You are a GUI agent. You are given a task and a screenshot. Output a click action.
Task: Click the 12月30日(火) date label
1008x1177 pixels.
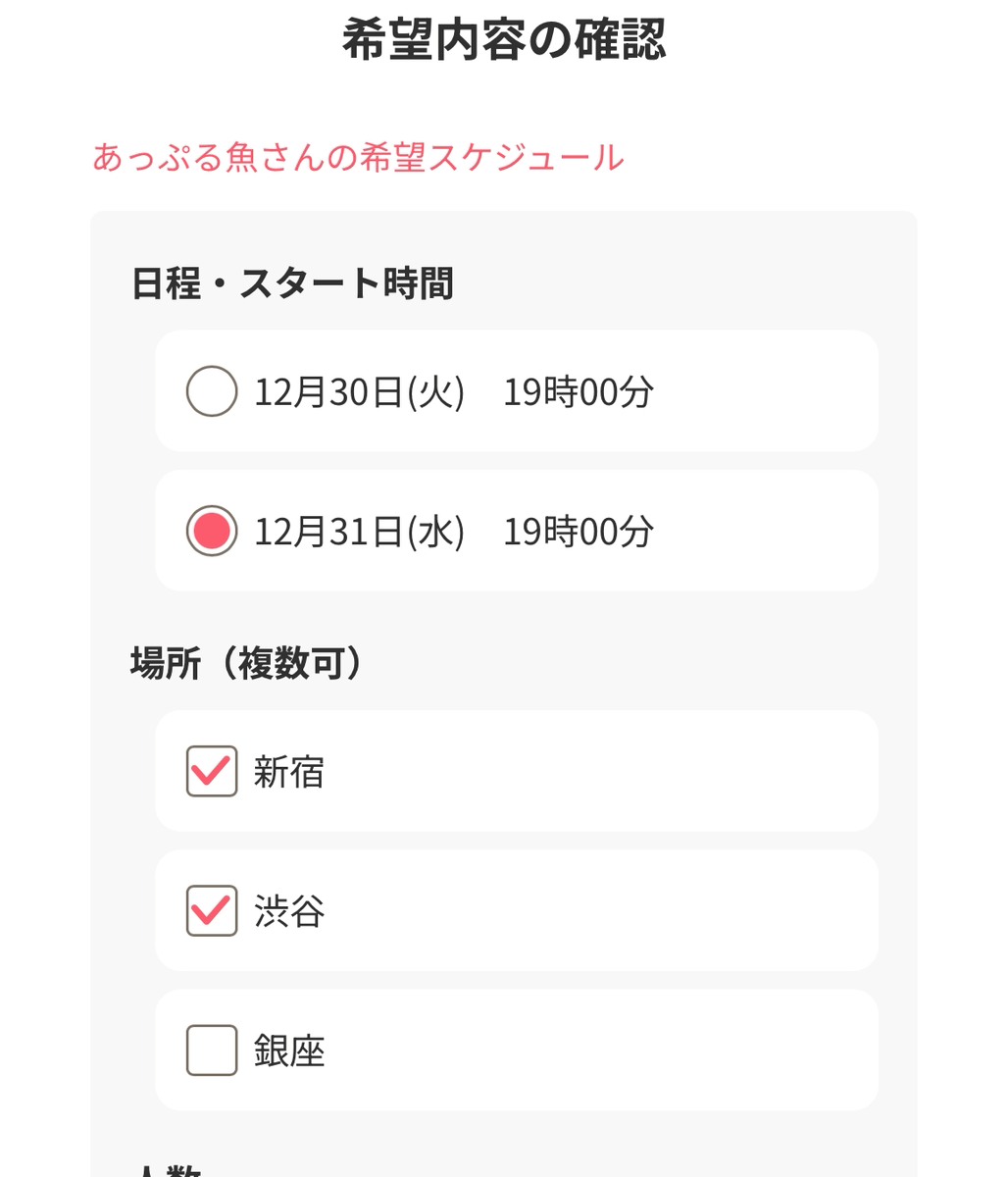tap(359, 392)
